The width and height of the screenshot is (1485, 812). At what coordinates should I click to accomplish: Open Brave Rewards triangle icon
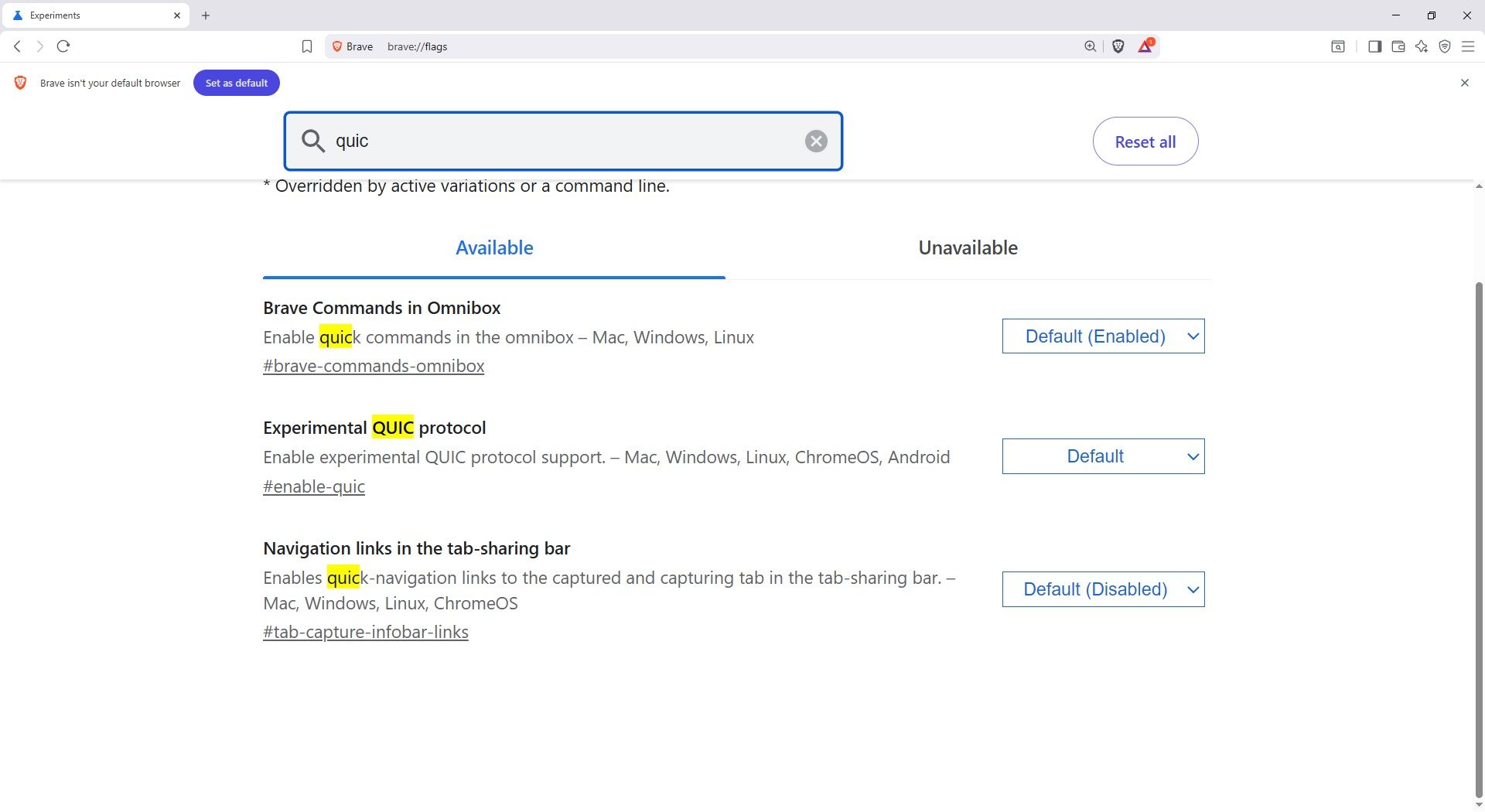pos(1145,46)
